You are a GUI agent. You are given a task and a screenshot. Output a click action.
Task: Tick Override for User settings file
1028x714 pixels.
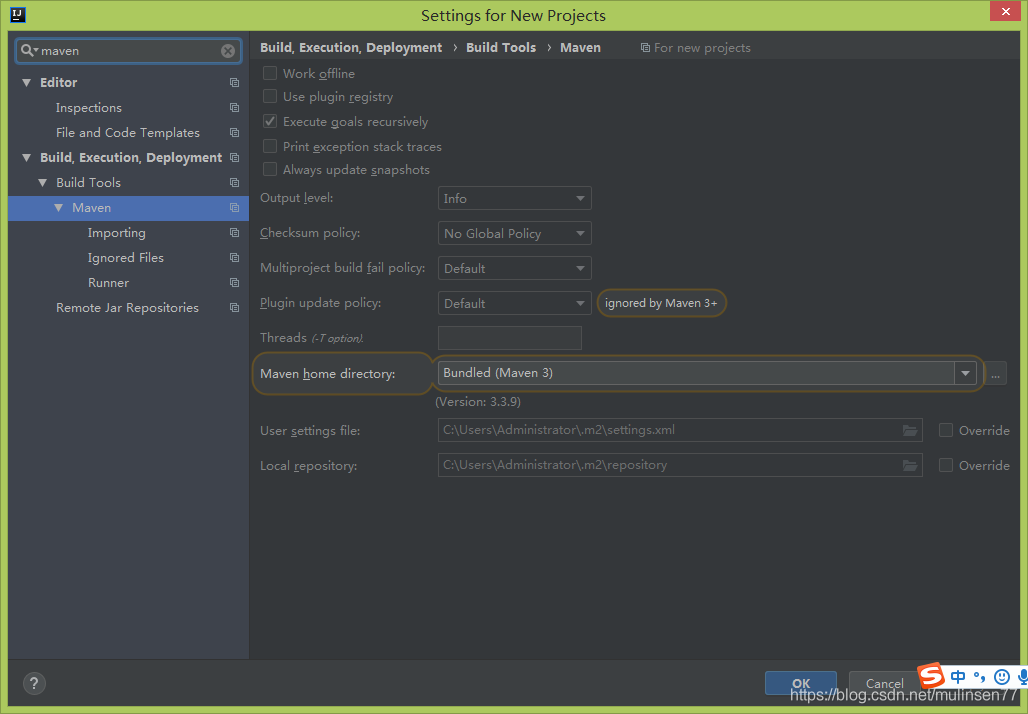[x=945, y=430]
